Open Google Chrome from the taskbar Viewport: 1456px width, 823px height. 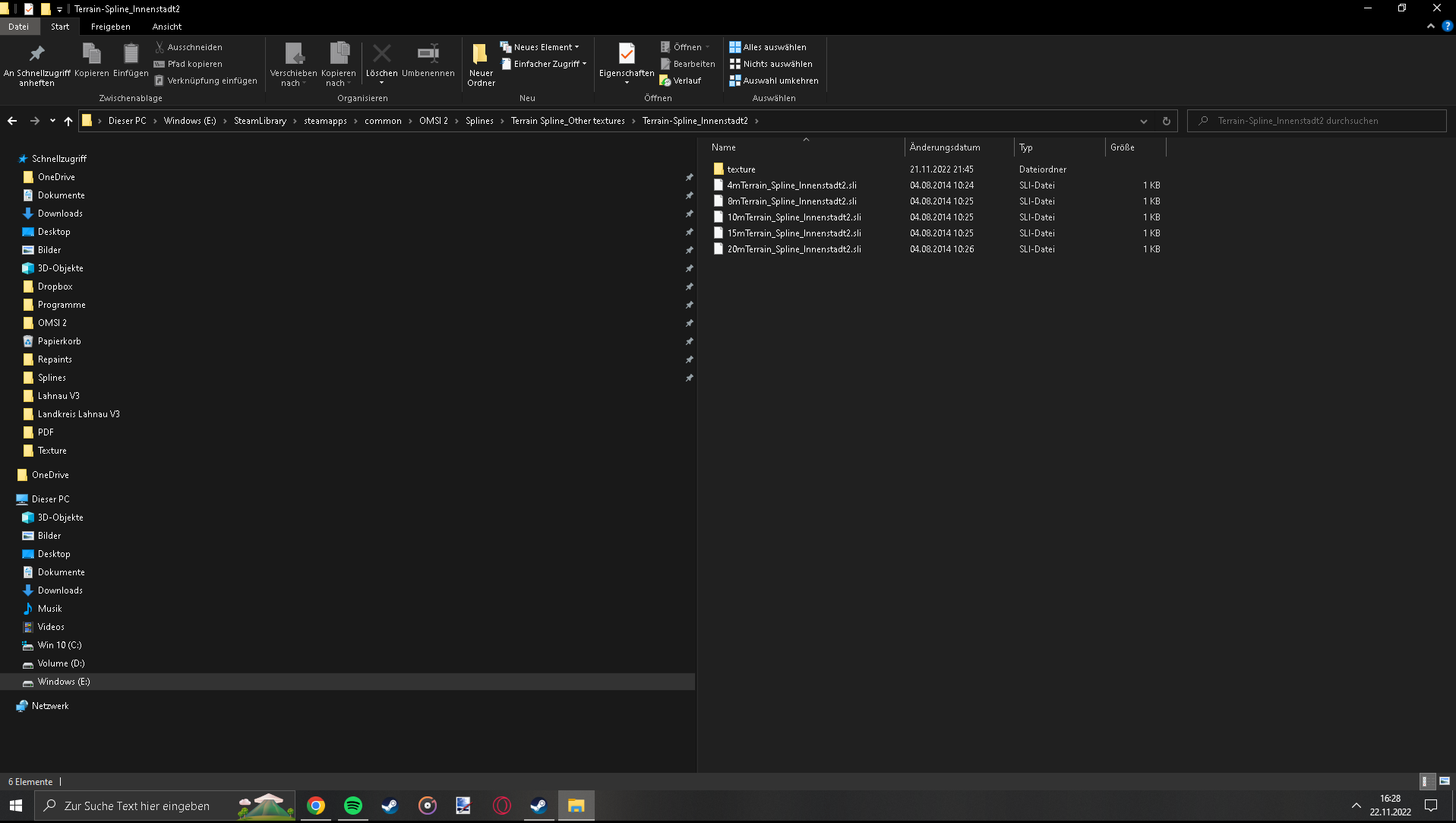tap(316, 806)
